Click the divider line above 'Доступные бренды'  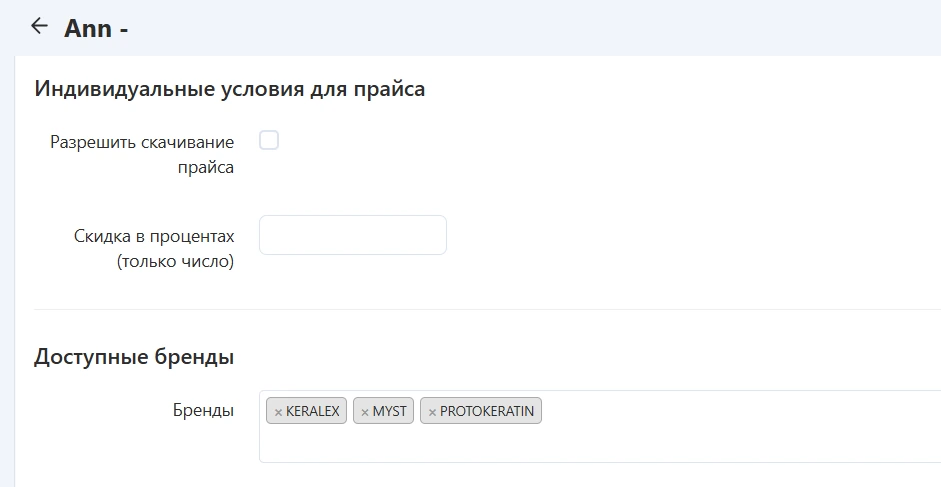[x=480, y=310]
